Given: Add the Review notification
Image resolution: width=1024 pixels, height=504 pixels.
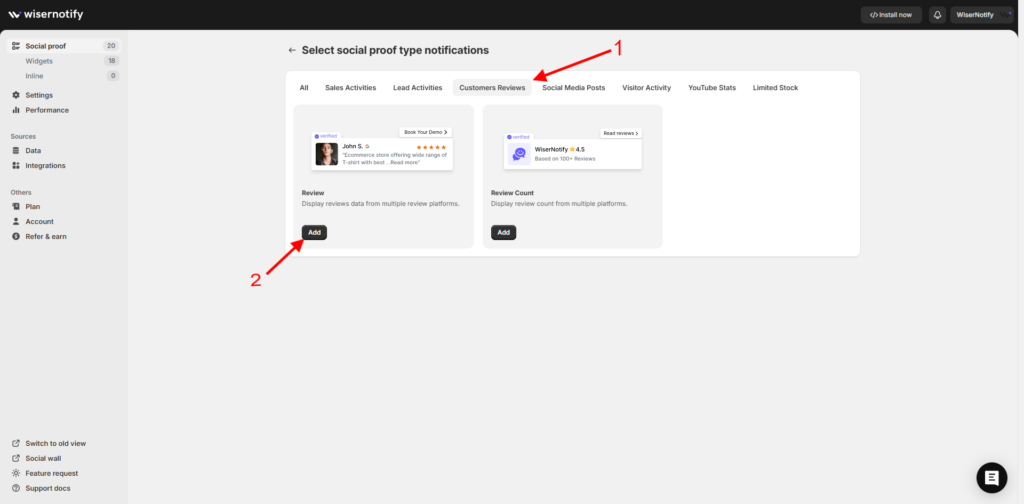Looking at the screenshot, I should [314, 232].
